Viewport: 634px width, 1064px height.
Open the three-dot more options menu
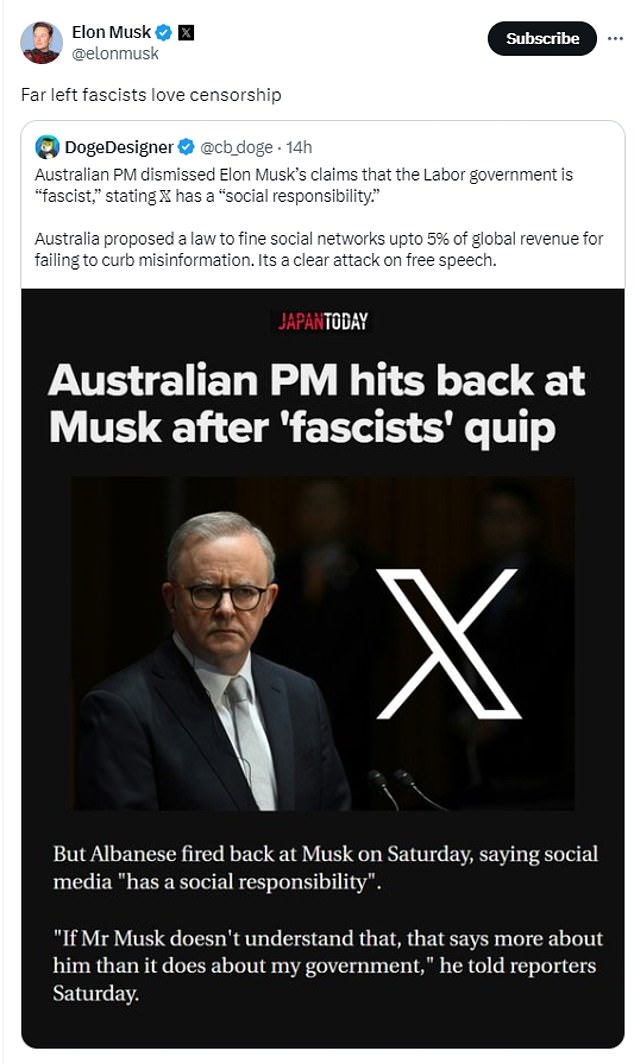615,39
